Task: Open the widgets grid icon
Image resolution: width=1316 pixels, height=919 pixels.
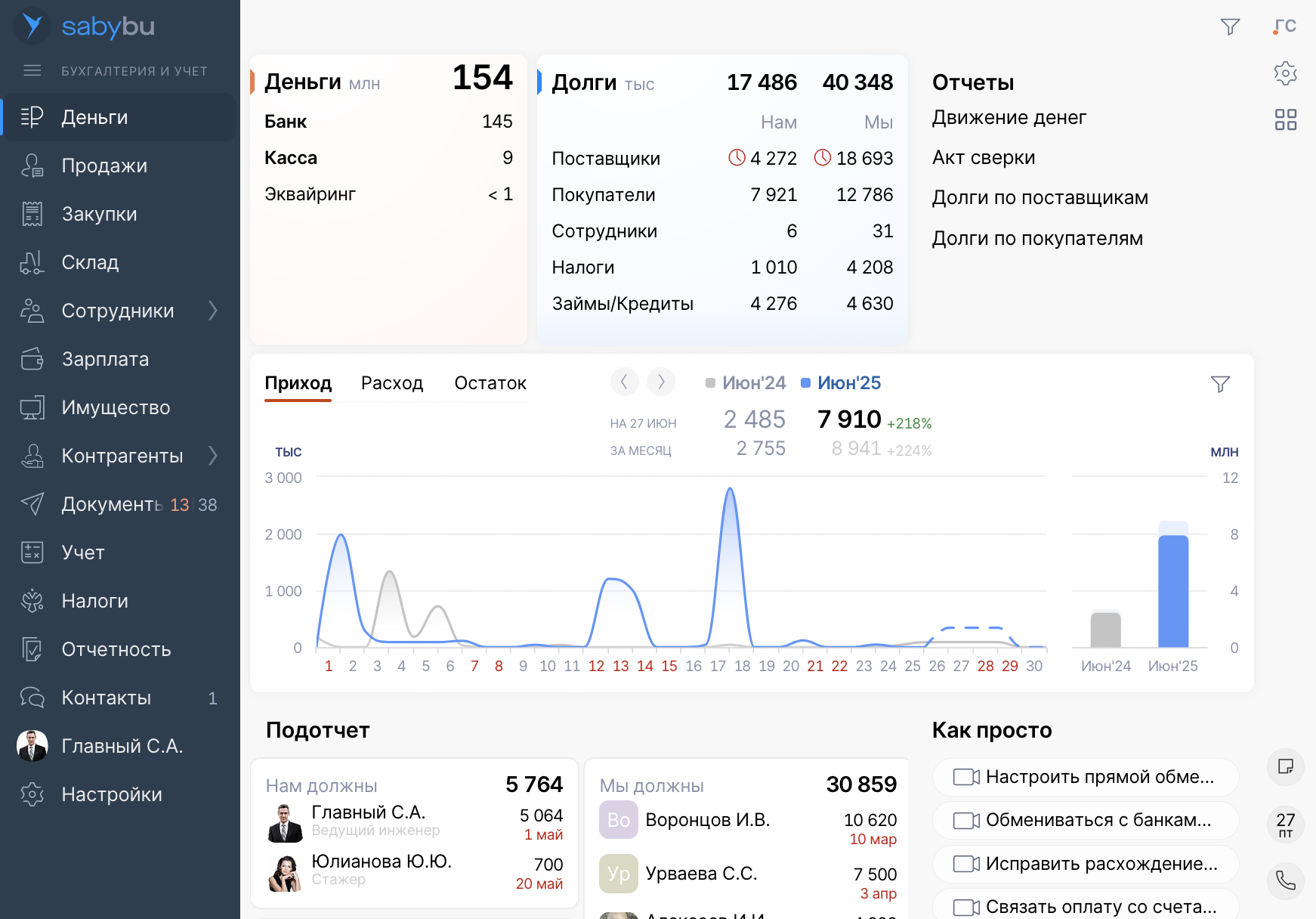Action: [1285, 119]
